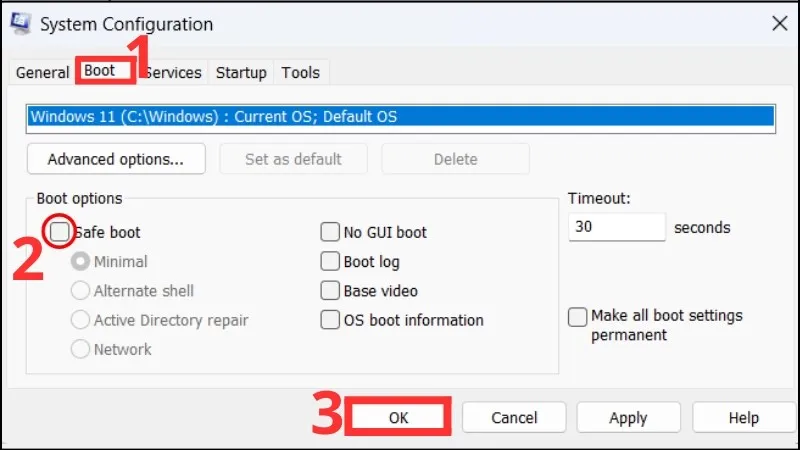Open the Startup tab
Image resolution: width=800 pixels, height=450 pixels.
(241, 73)
